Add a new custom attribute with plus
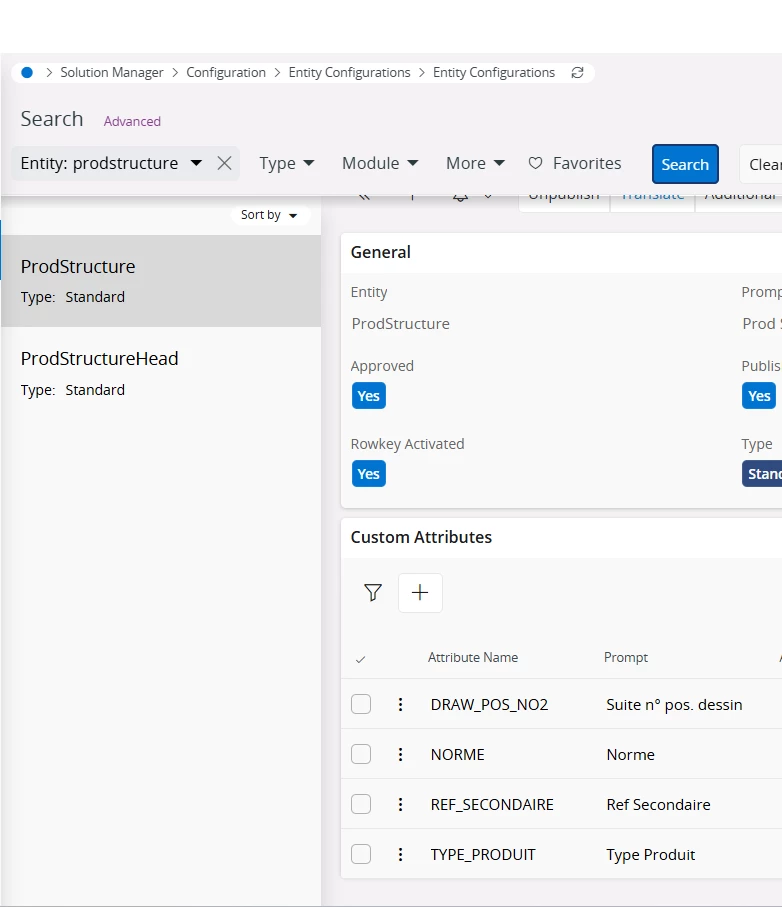This screenshot has width=782, height=907. (x=420, y=593)
